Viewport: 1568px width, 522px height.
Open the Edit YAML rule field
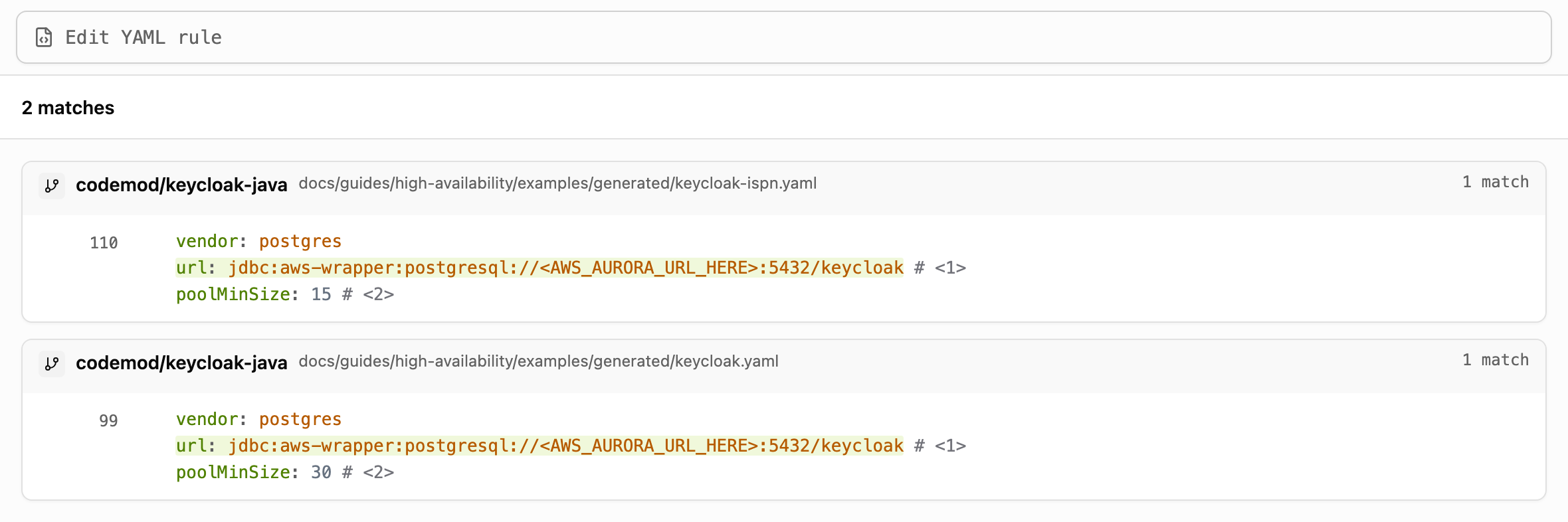tap(783, 37)
